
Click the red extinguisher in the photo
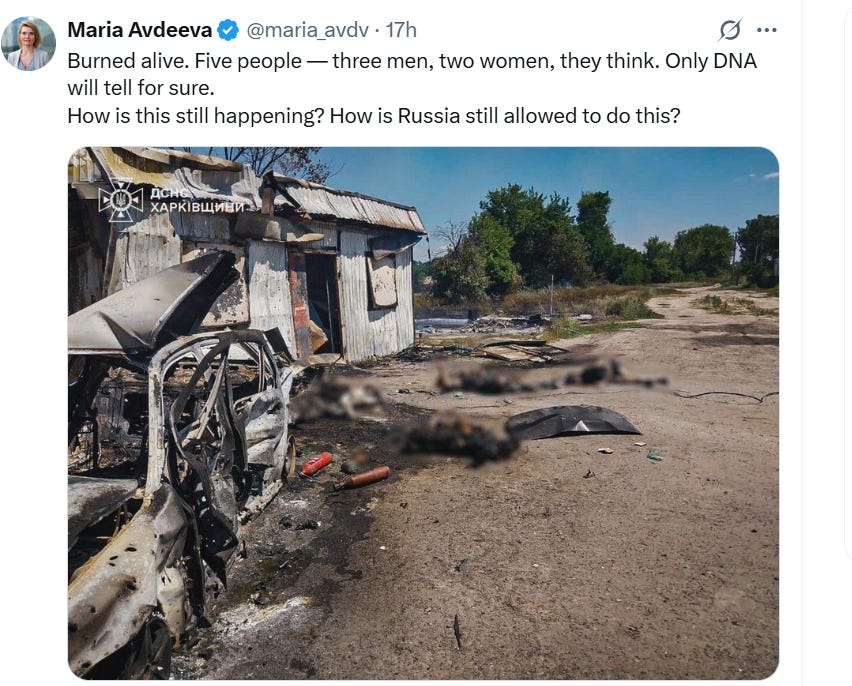click(x=317, y=464)
